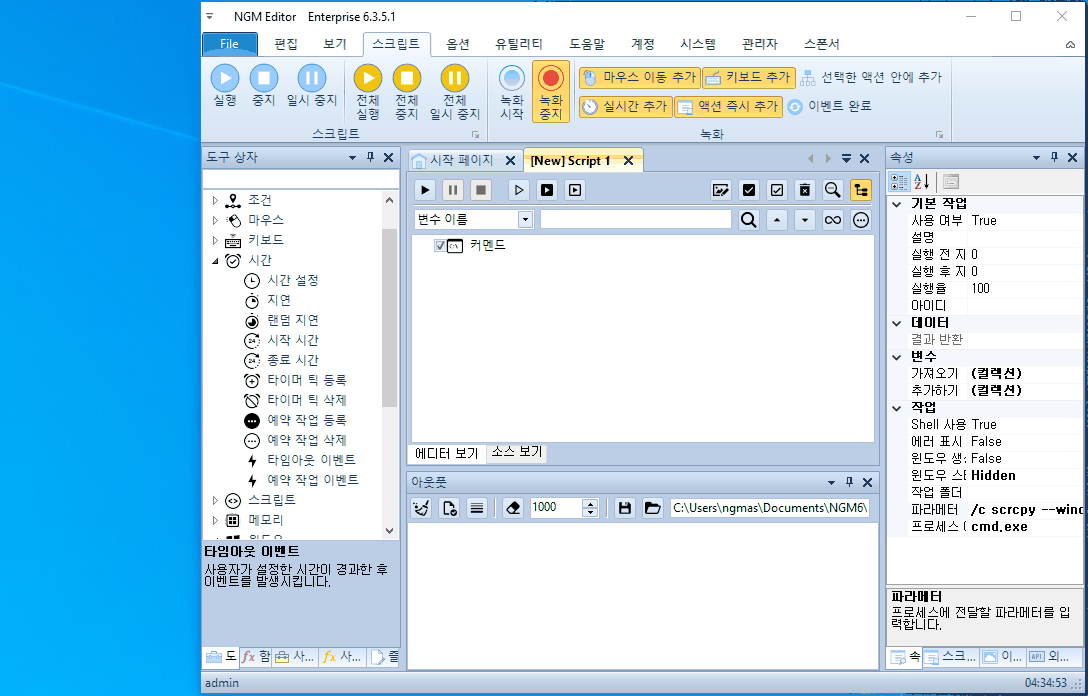Open the 변수 이름 dropdown
This screenshot has height=696, width=1088.
(525, 220)
